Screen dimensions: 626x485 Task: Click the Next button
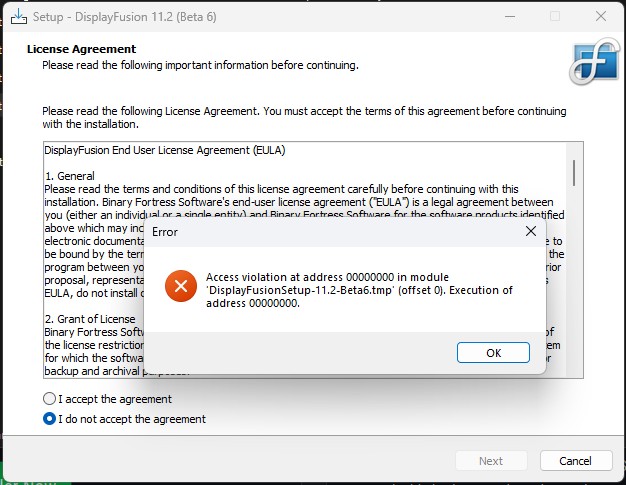click(x=491, y=461)
